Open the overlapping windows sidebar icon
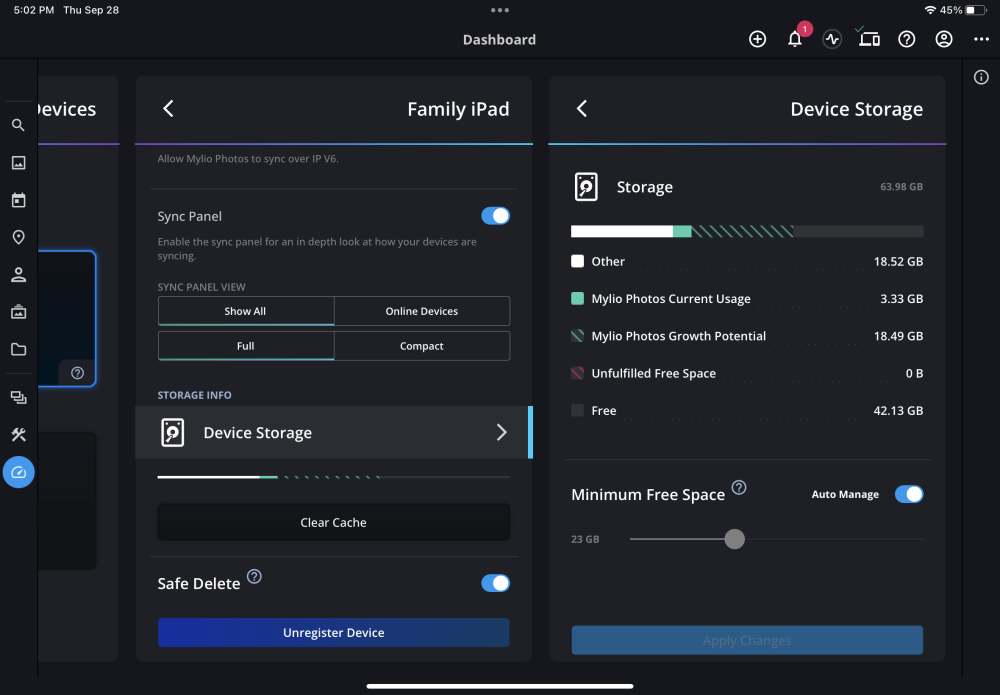Image resolution: width=1000 pixels, height=695 pixels. [18, 398]
